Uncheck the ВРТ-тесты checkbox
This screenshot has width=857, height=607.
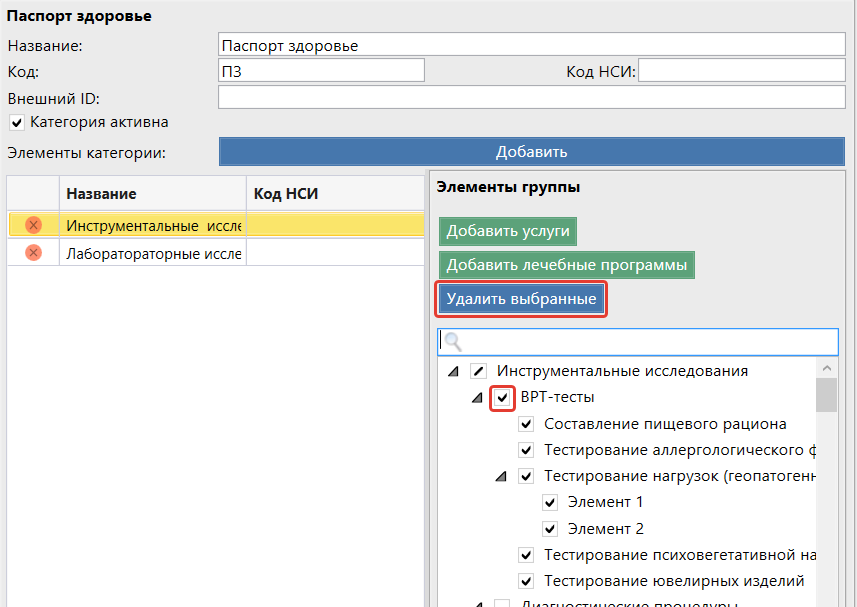pyautogui.click(x=502, y=397)
